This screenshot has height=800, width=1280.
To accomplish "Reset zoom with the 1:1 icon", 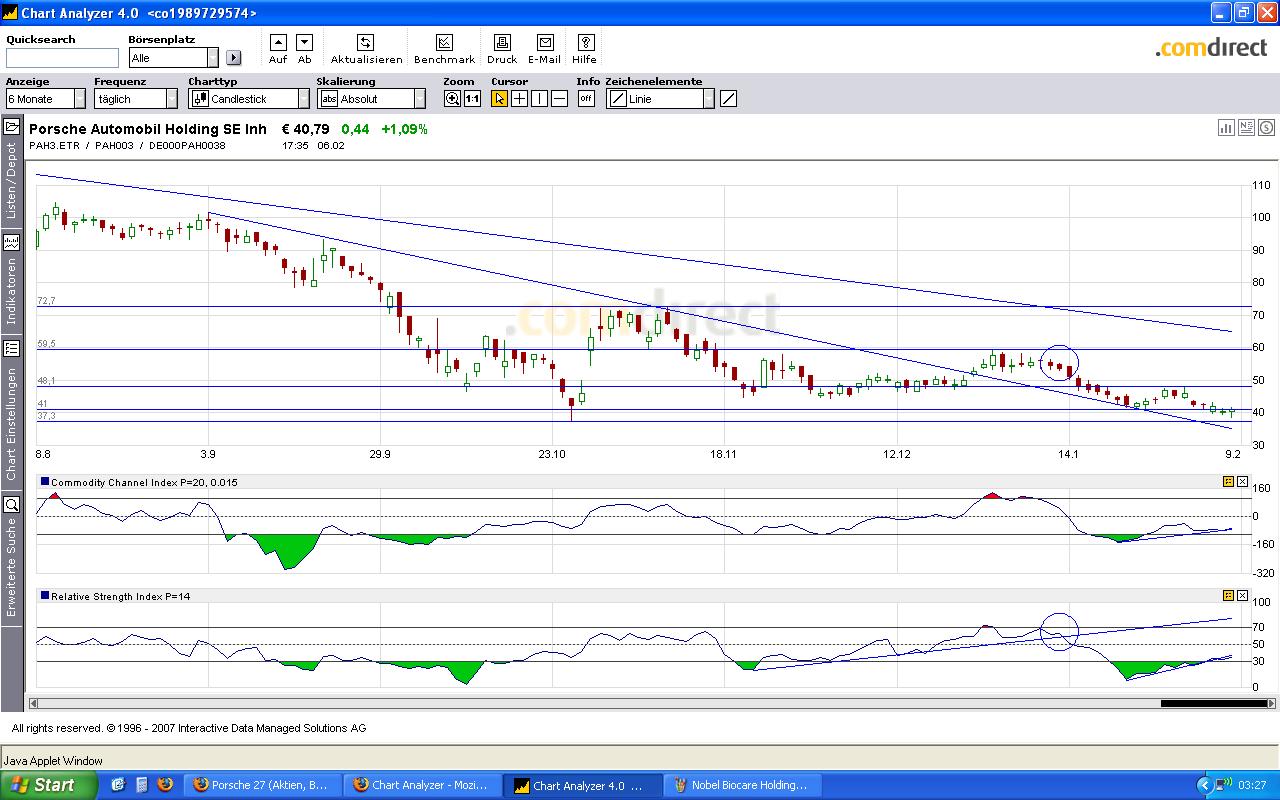I will tap(472, 99).
